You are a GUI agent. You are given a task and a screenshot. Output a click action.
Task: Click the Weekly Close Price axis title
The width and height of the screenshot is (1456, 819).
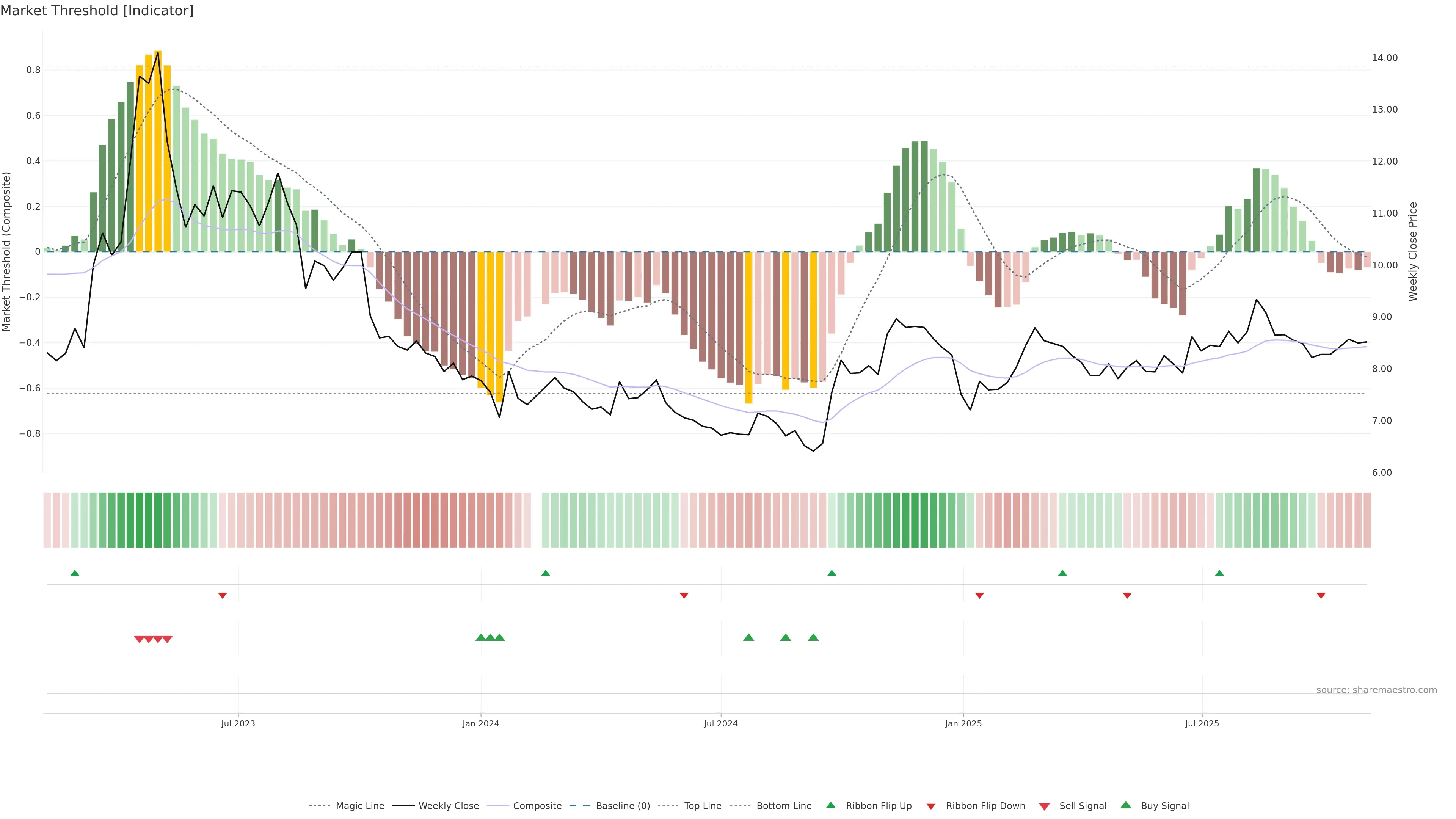pos(1412,251)
